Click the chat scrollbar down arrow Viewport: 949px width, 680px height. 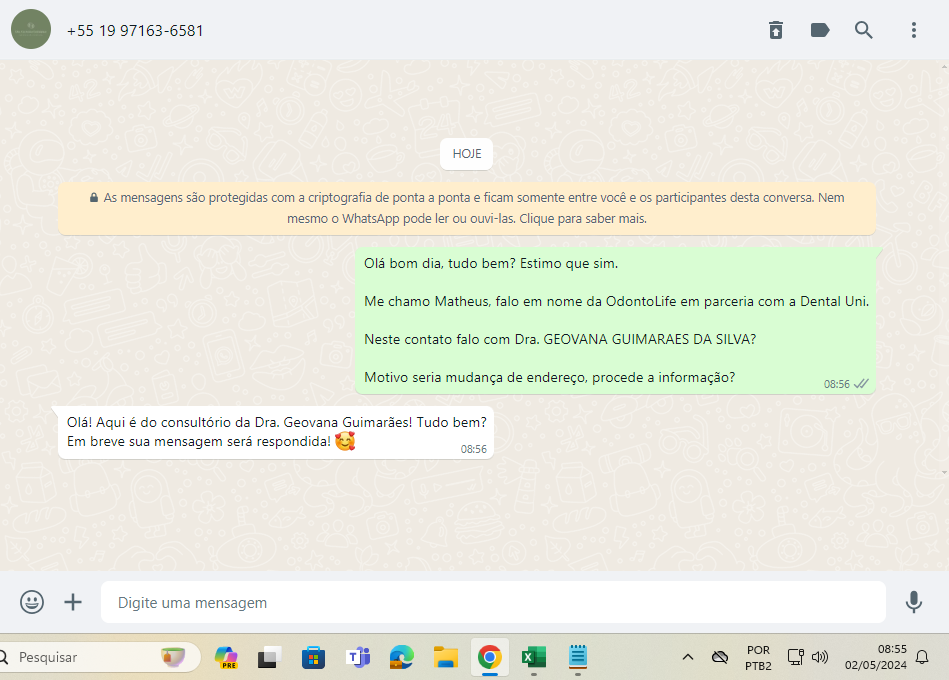point(944,472)
